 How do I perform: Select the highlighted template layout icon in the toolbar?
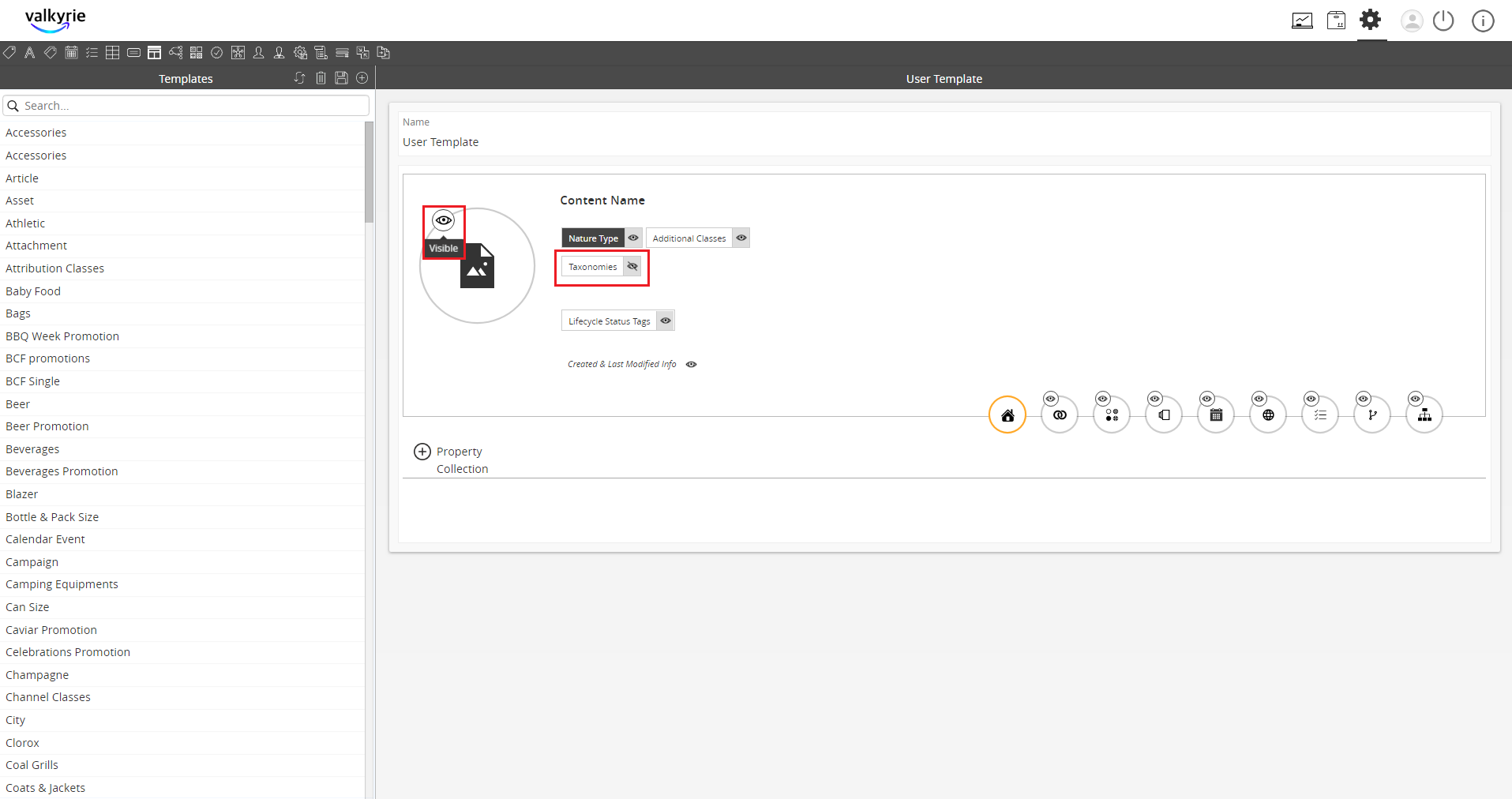coord(155,53)
